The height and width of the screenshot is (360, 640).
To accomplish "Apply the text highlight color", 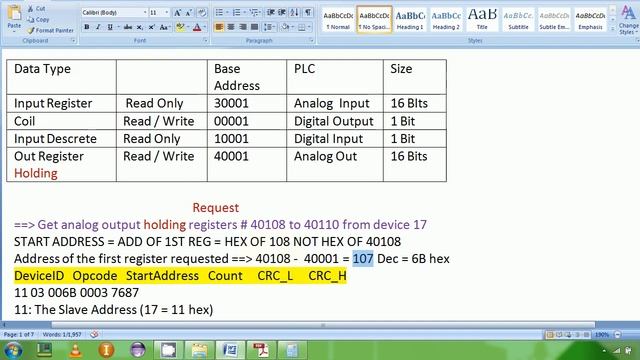I will (180, 27).
